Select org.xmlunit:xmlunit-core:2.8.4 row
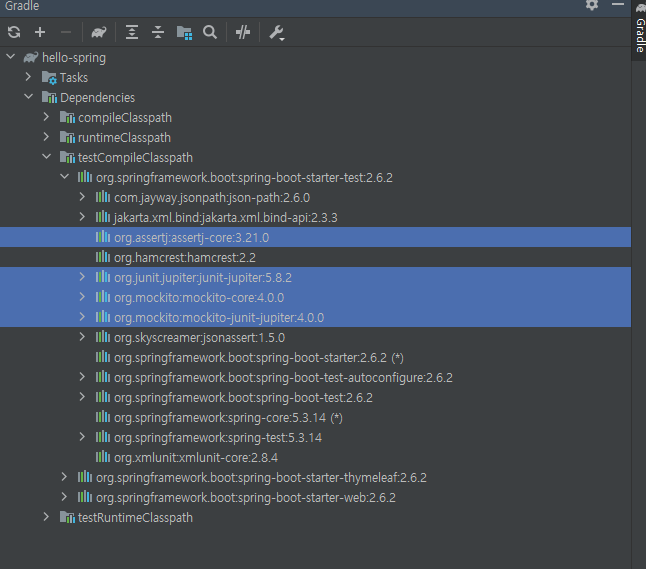The width and height of the screenshot is (646, 569). [315, 457]
